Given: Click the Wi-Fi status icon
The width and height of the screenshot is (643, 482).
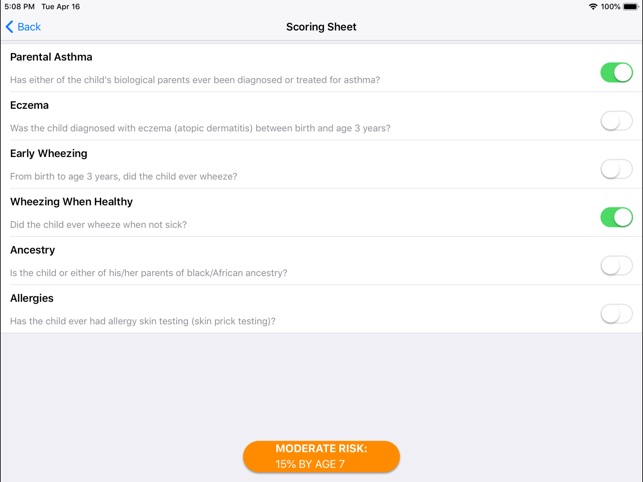Looking at the screenshot, I should click(x=593, y=7).
